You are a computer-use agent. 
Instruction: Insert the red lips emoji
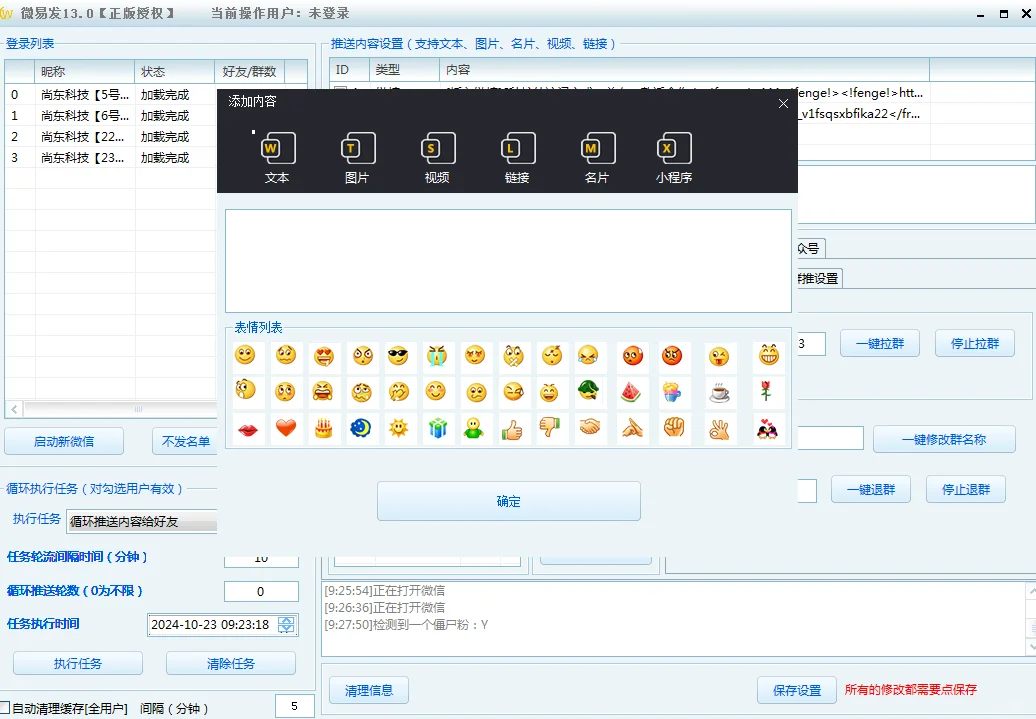[x=248, y=430]
